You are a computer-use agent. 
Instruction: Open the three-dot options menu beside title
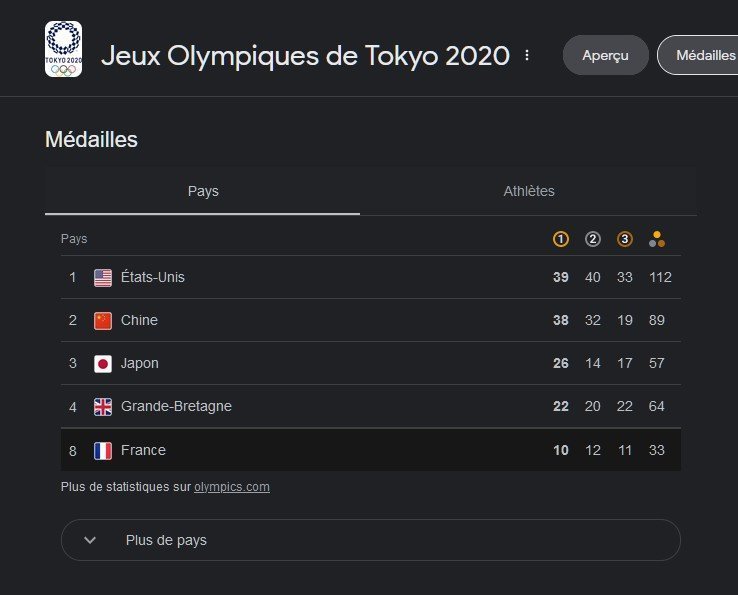pyautogui.click(x=527, y=56)
